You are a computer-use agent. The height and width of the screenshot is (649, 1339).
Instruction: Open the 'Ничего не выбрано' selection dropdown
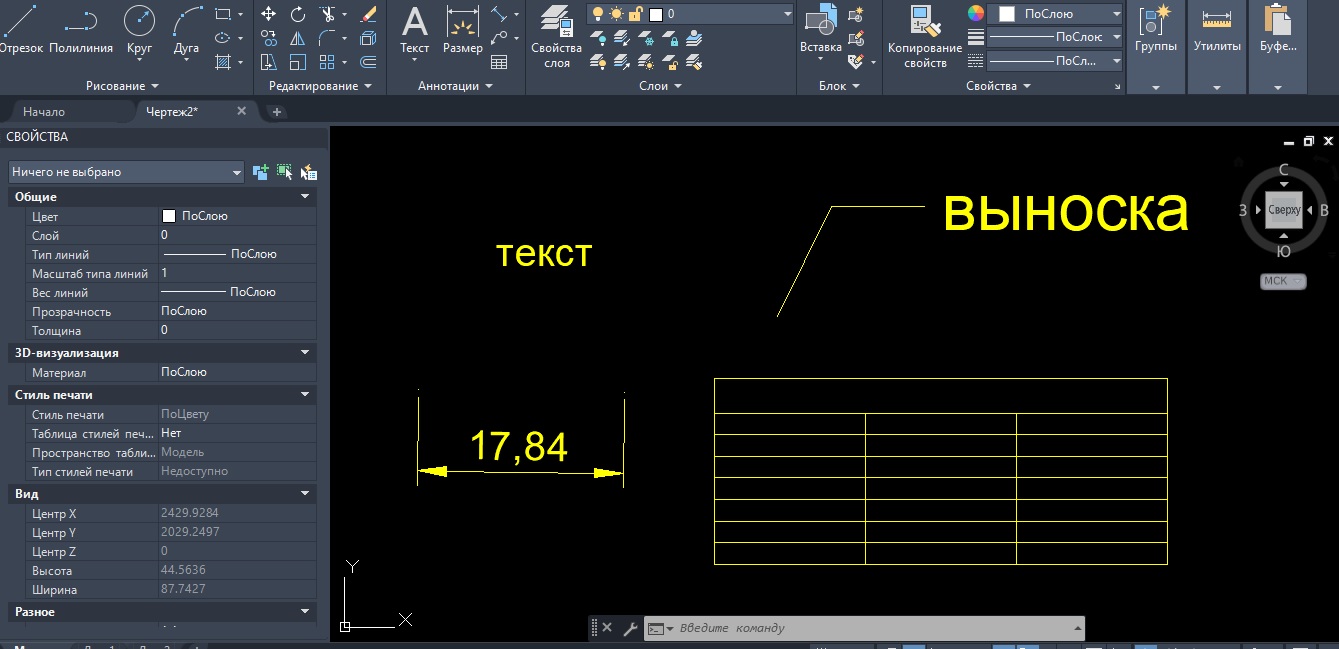tap(126, 172)
